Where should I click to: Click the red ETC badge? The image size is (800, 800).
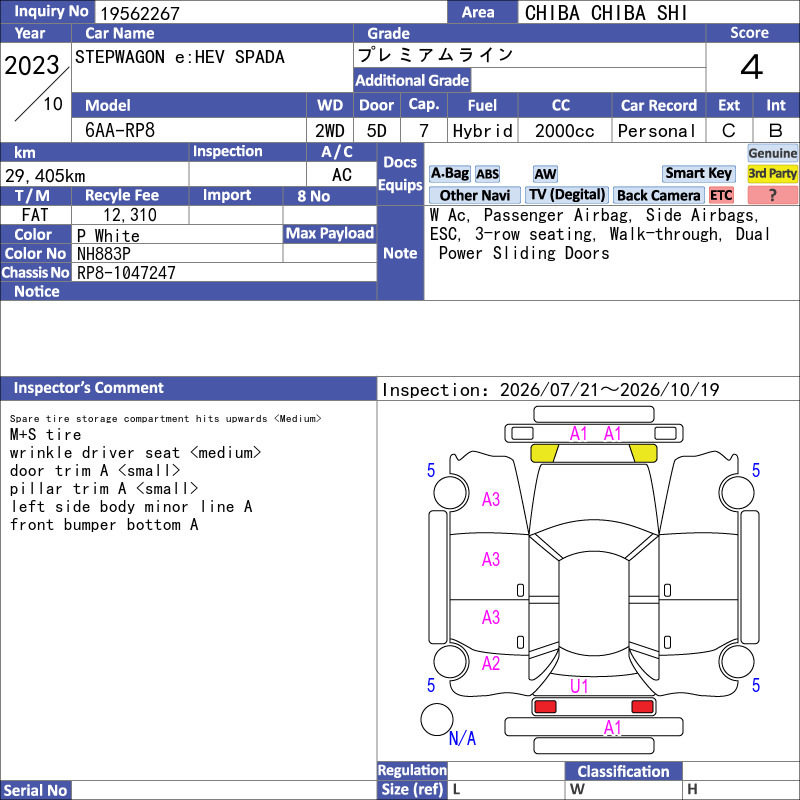click(721, 195)
